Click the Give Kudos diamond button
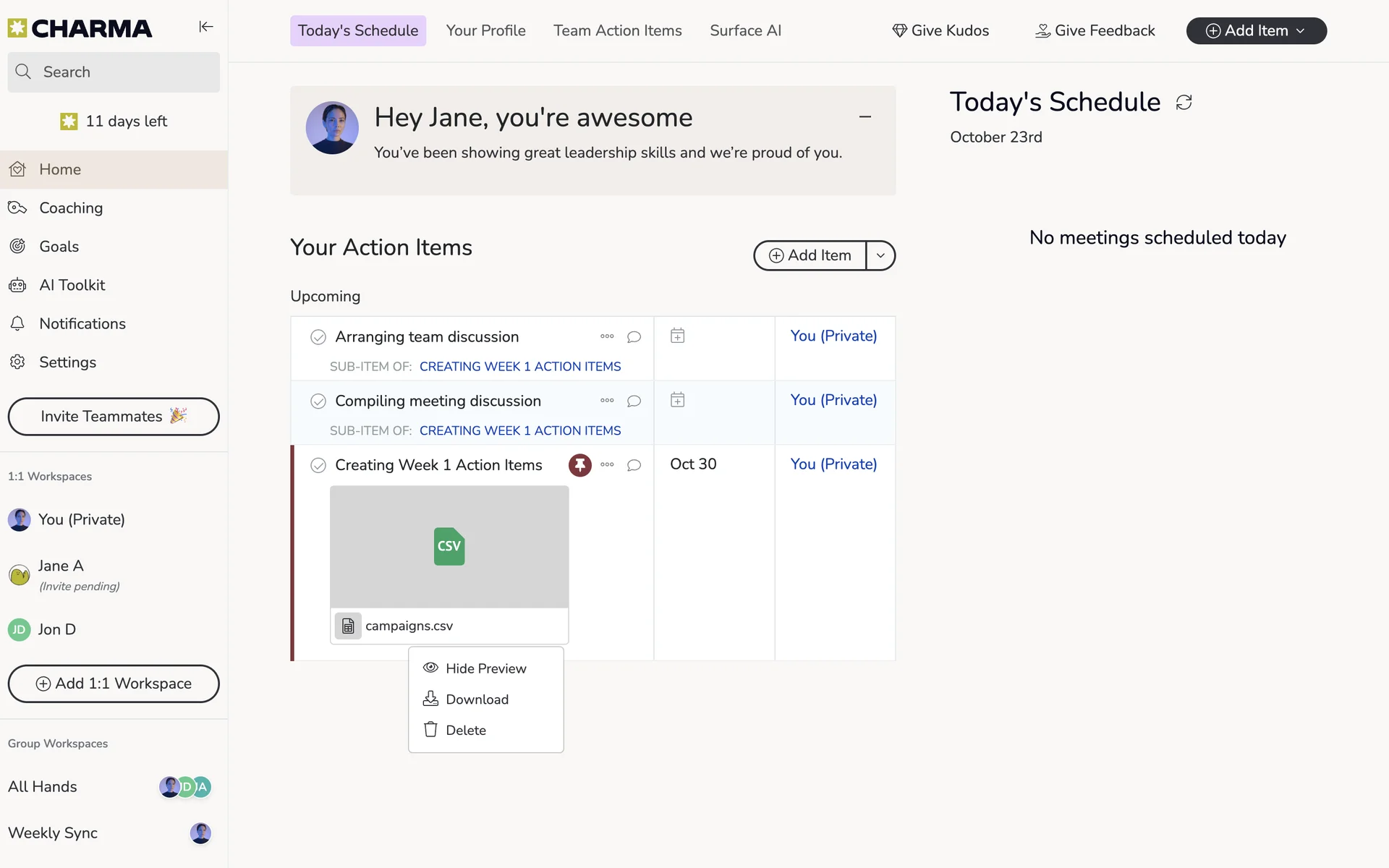 (x=940, y=30)
